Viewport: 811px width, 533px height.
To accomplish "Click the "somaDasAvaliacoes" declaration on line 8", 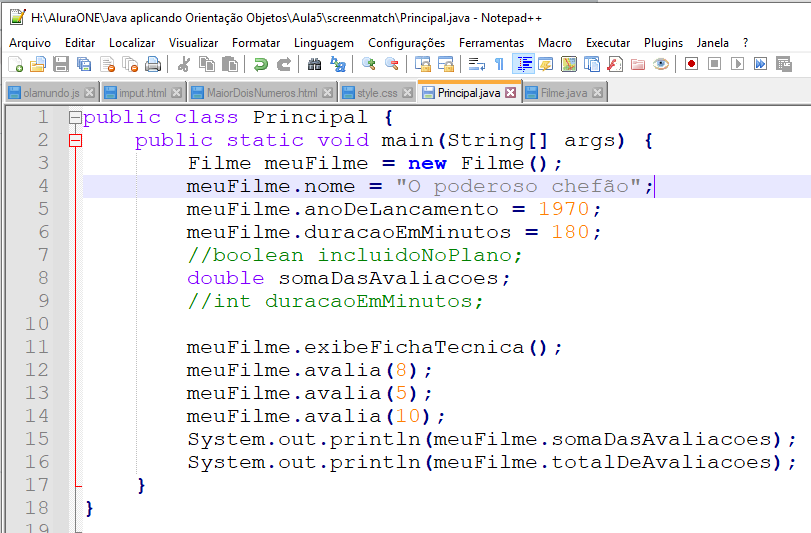I will (388, 278).
